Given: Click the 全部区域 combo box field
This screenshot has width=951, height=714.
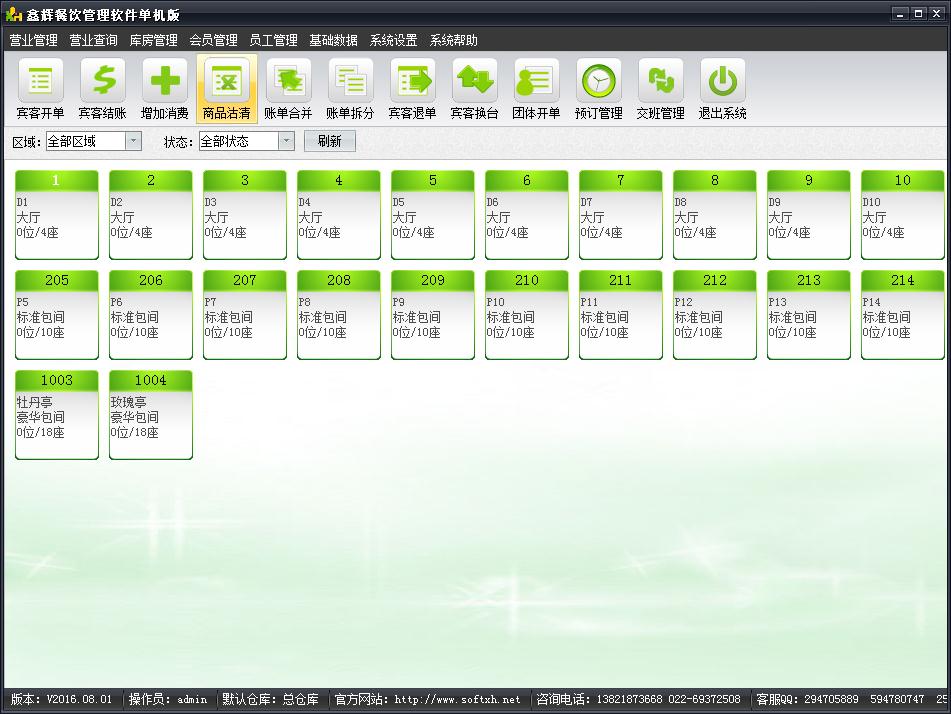Looking at the screenshot, I should pos(94,141).
